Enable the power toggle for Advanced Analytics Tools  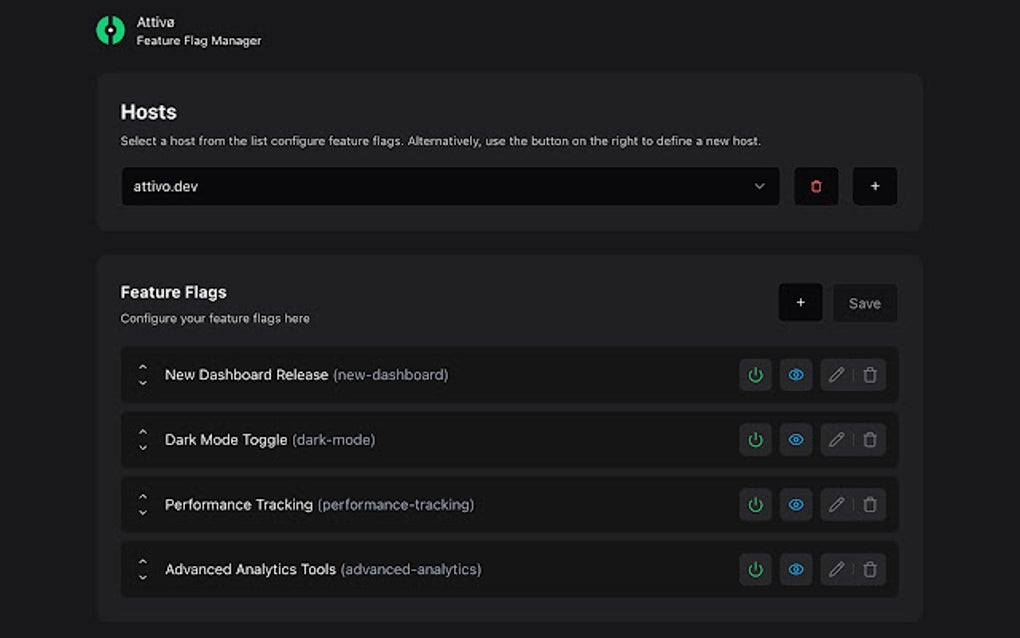tap(755, 569)
